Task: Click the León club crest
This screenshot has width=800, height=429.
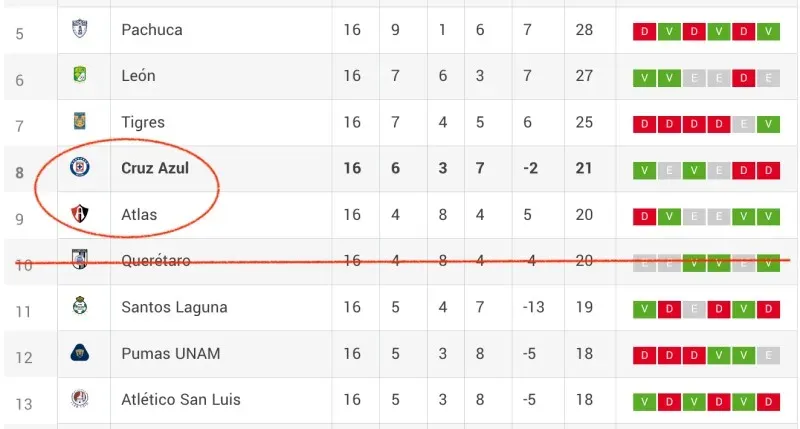Action: (x=79, y=76)
